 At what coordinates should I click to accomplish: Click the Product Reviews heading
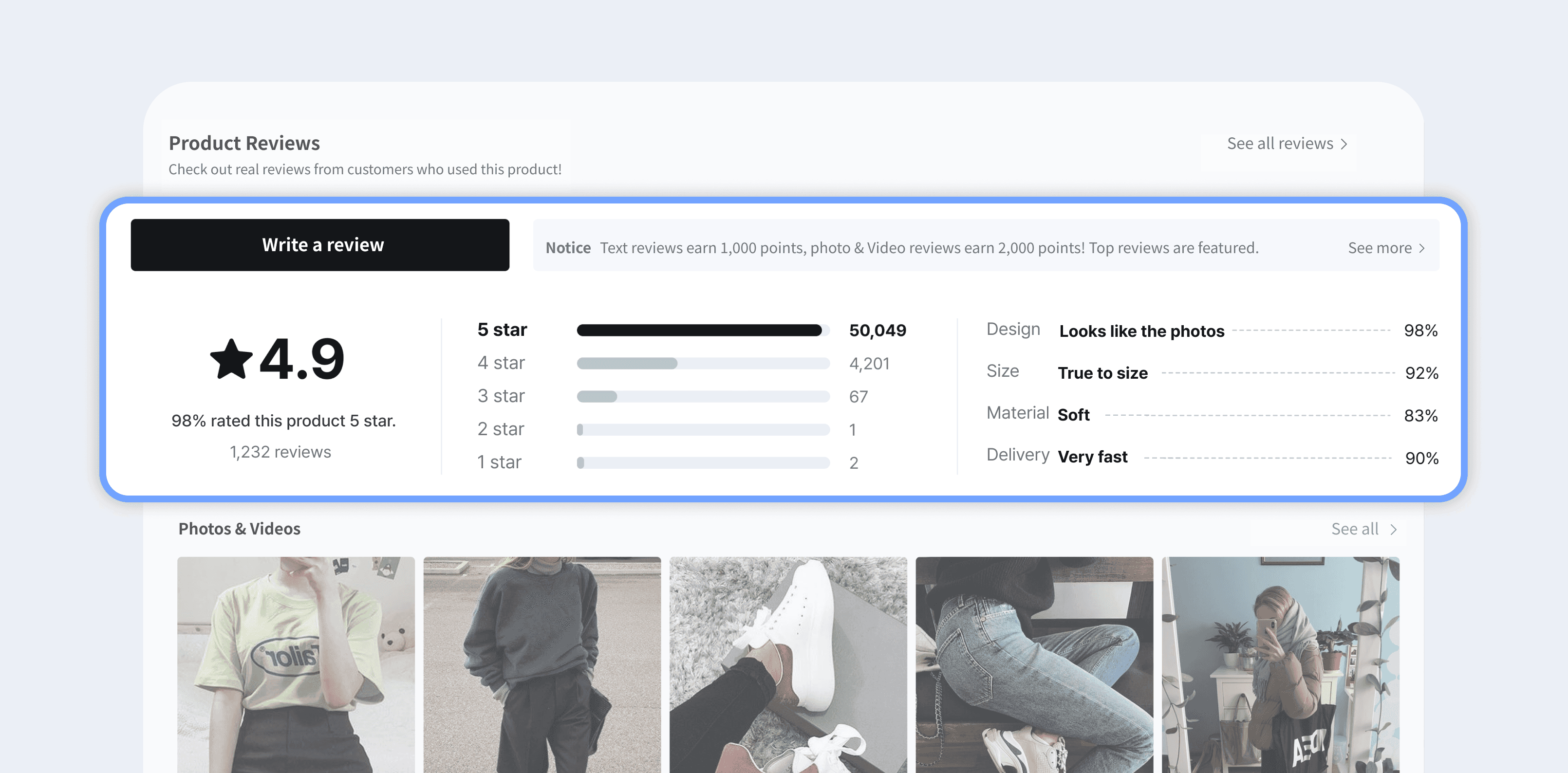[x=244, y=143]
